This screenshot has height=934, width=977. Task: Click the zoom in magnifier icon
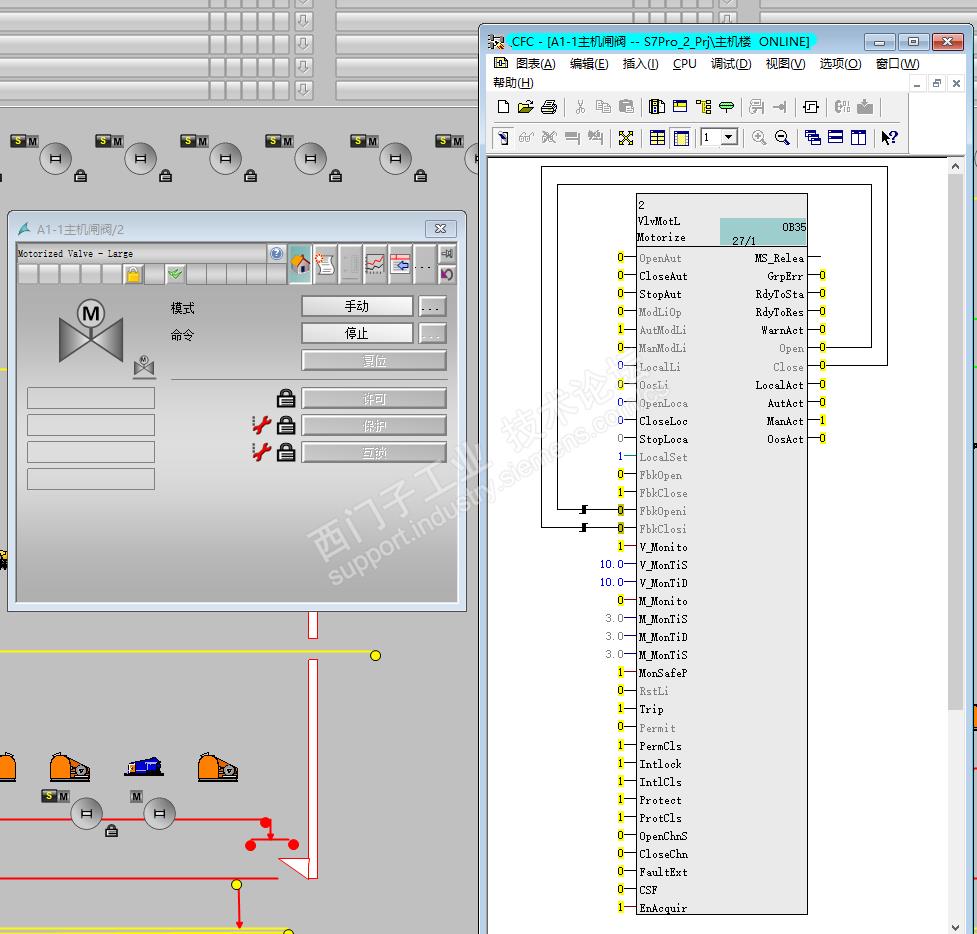[759, 138]
